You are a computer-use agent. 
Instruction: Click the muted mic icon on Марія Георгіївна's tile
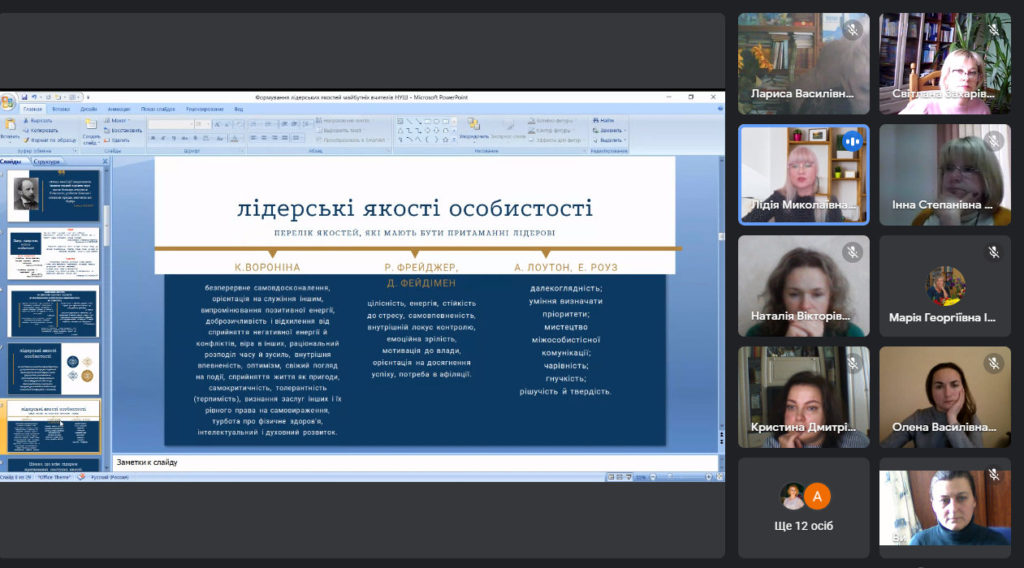(x=993, y=252)
